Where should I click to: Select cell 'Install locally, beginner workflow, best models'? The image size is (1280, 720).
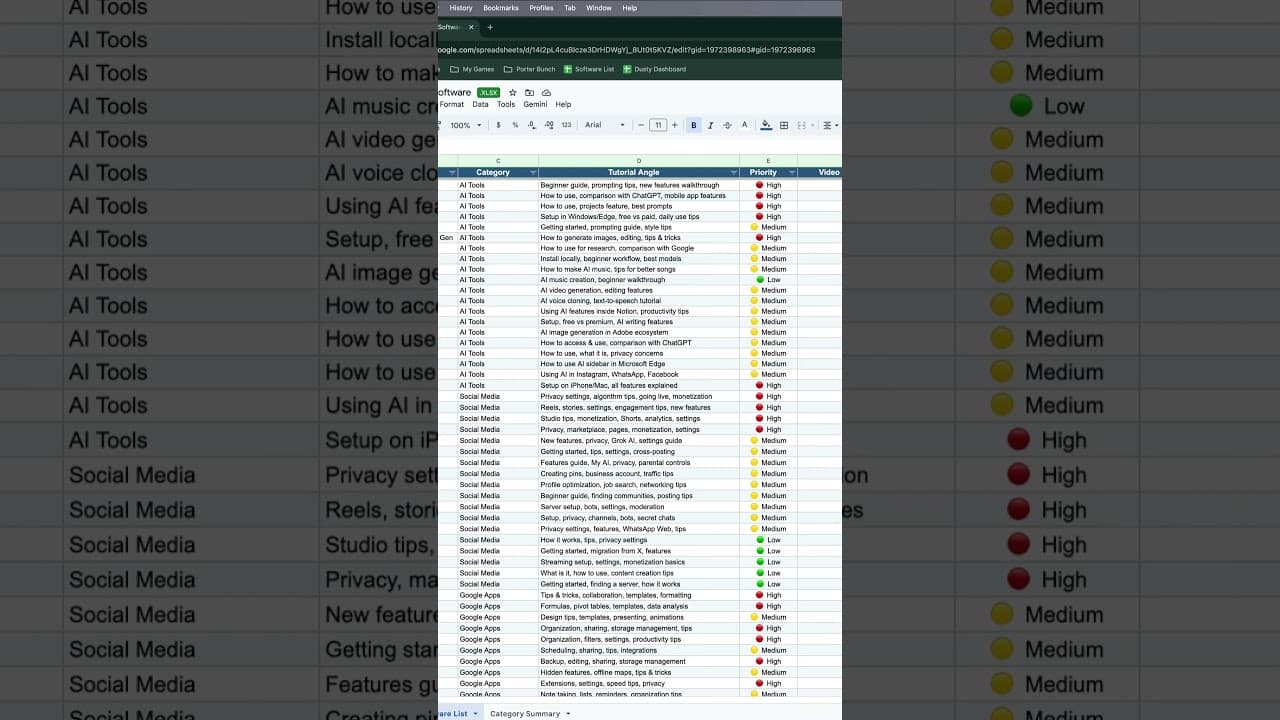point(639,259)
